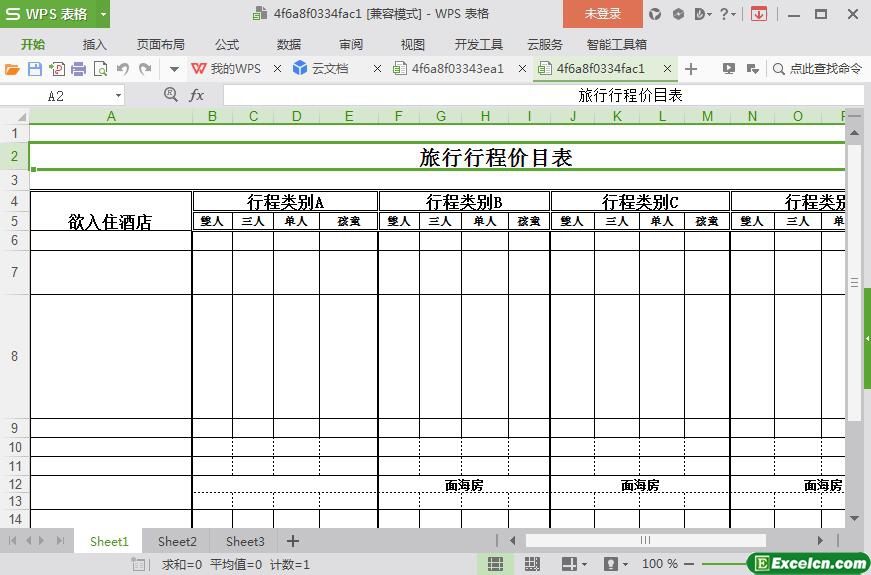Select column F header
Image resolution: width=871 pixels, height=575 pixels.
tap(398, 116)
